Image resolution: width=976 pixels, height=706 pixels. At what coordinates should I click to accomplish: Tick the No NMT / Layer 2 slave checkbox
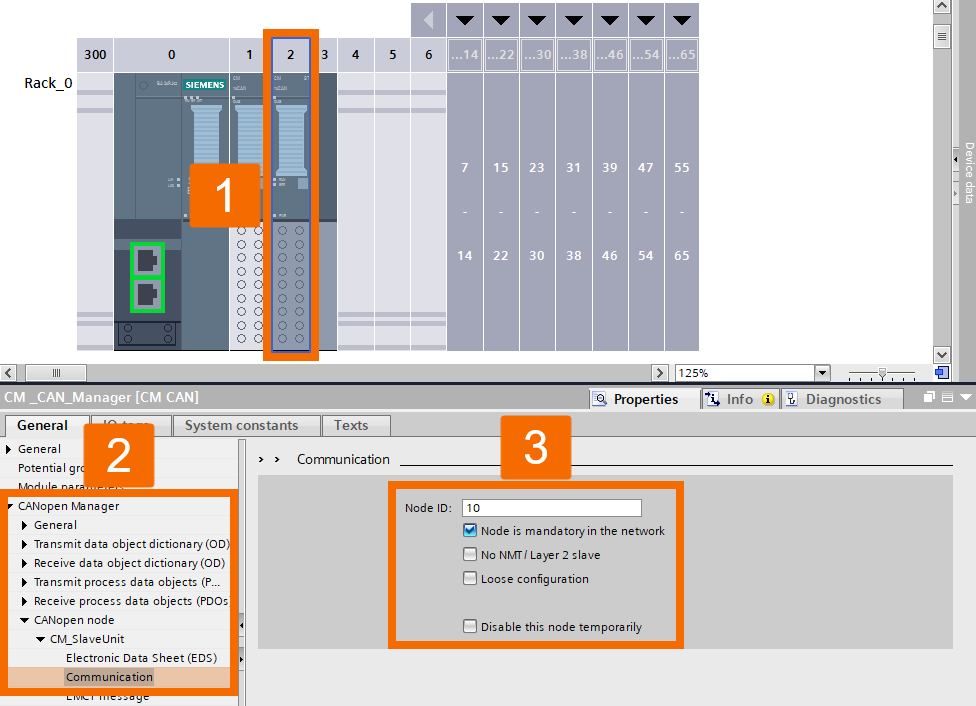click(470, 554)
